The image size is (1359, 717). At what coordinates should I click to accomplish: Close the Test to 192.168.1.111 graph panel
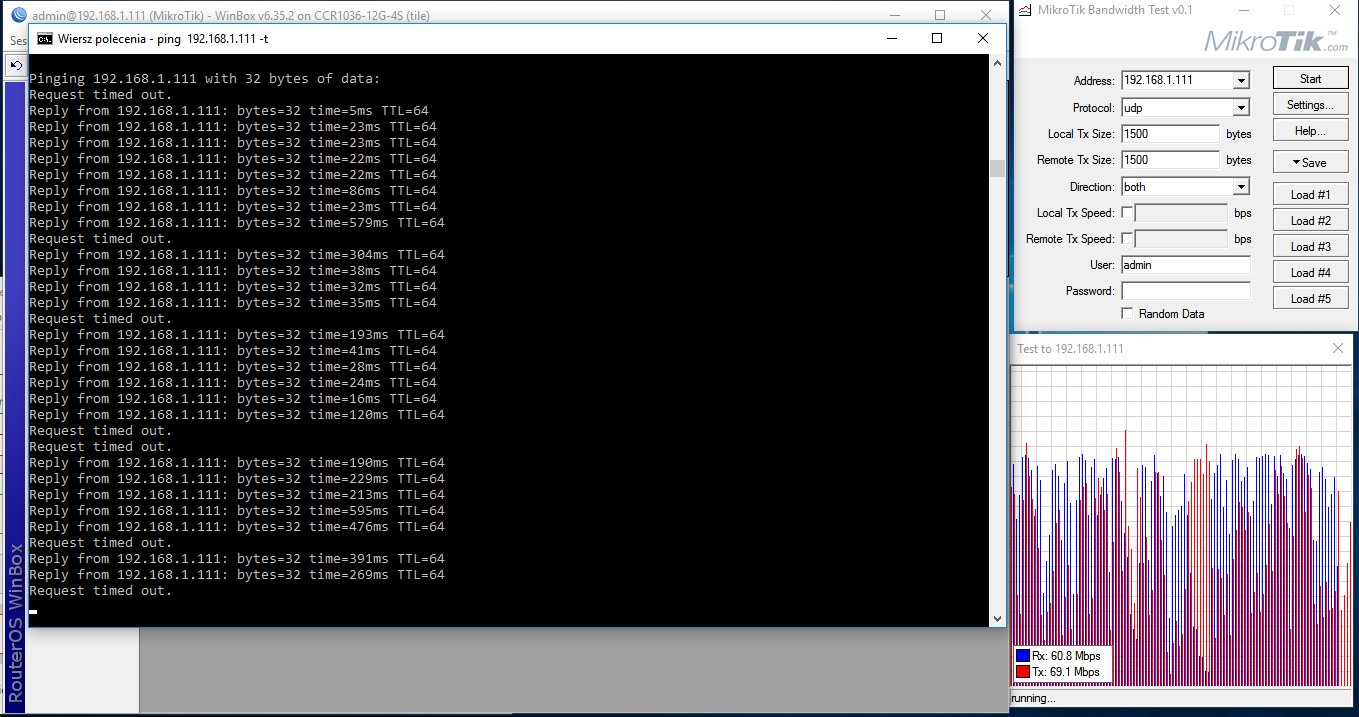tap(1338, 348)
